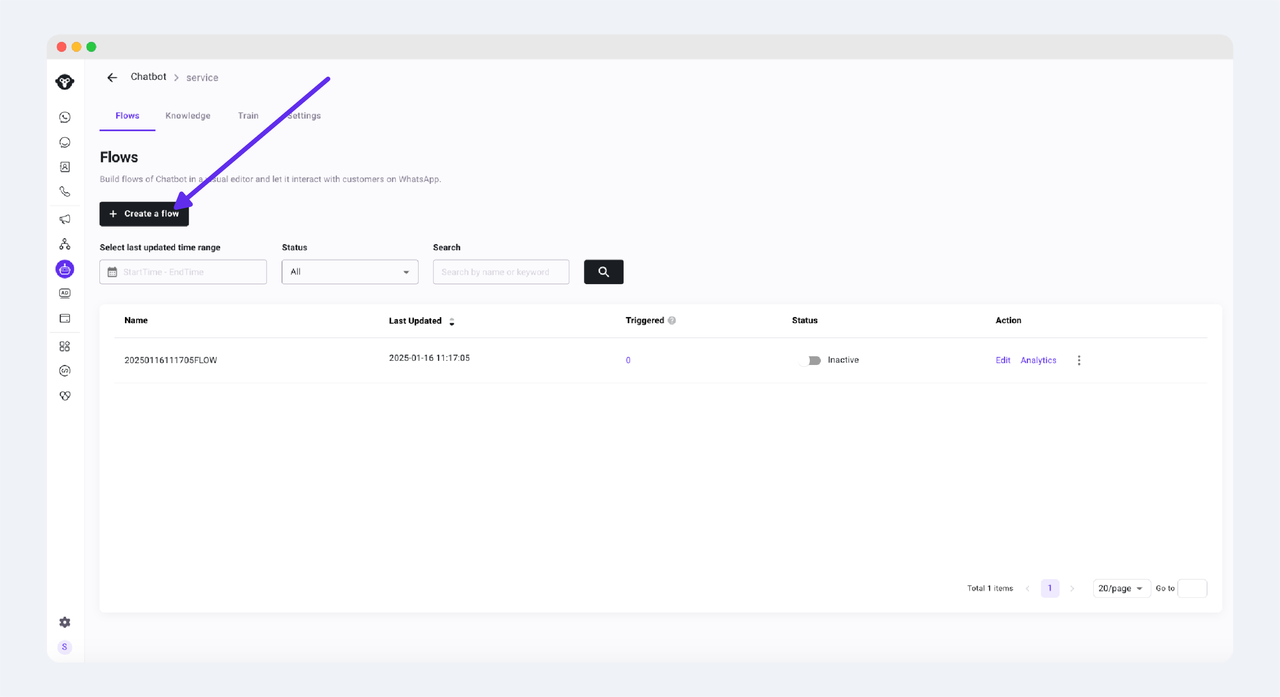
Task: Sort by the Last Updated column arrow
Action: coord(452,321)
